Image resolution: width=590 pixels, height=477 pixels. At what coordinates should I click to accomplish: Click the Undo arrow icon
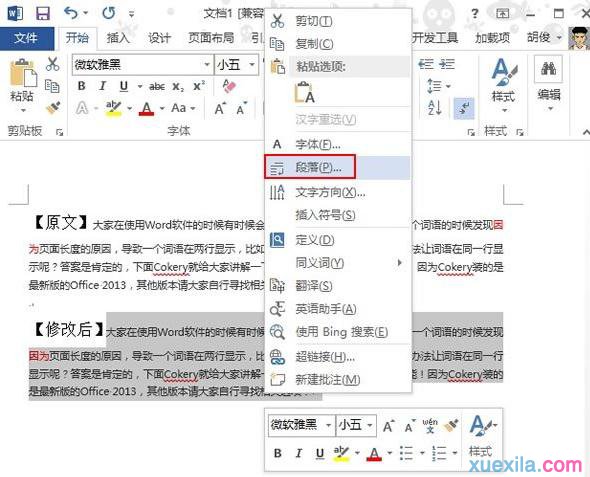pyautogui.click(x=71, y=13)
